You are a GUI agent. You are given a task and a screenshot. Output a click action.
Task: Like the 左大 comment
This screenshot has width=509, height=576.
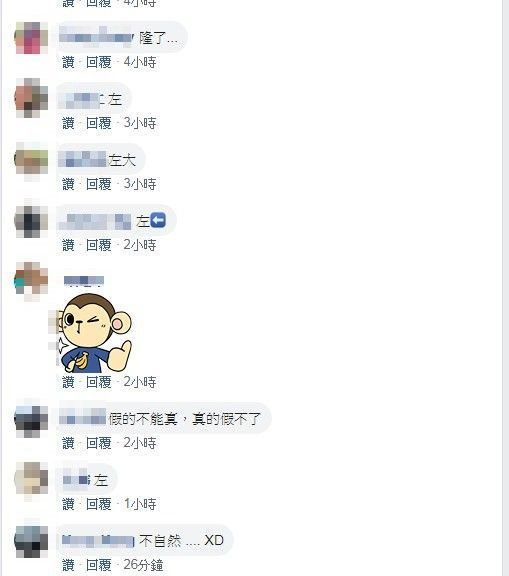coord(68,184)
